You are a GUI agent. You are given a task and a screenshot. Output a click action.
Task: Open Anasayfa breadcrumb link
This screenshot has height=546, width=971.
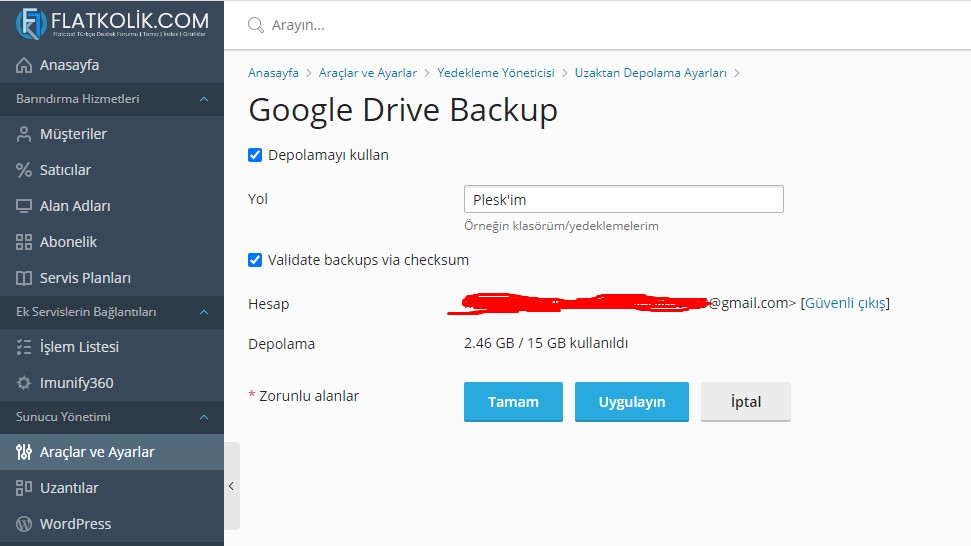coord(273,73)
